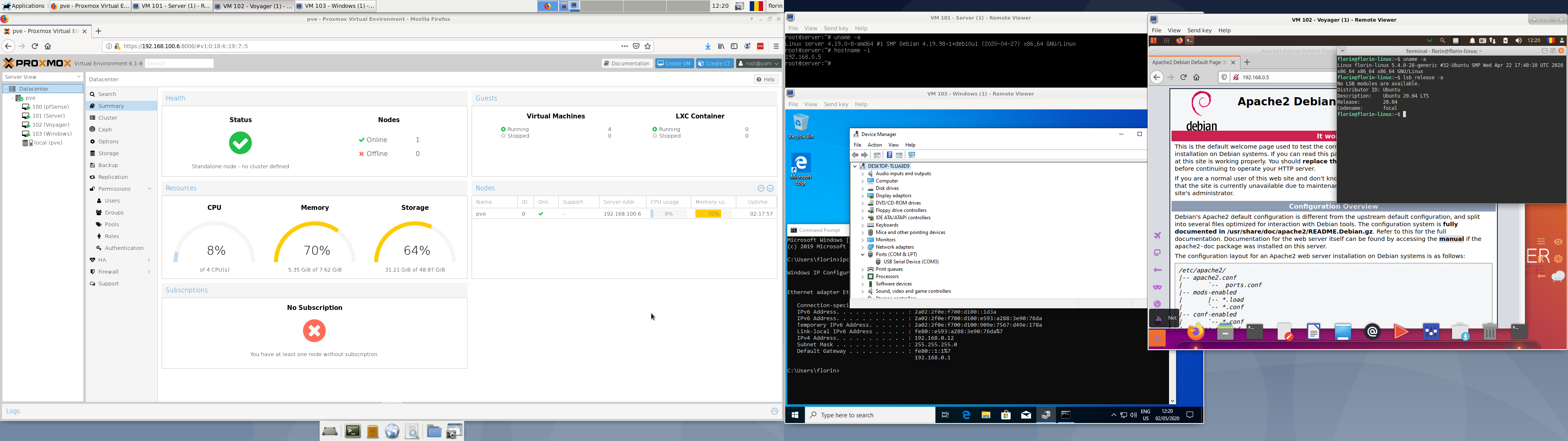Open the Server View combo box

pyautogui.click(x=42, y=77)
